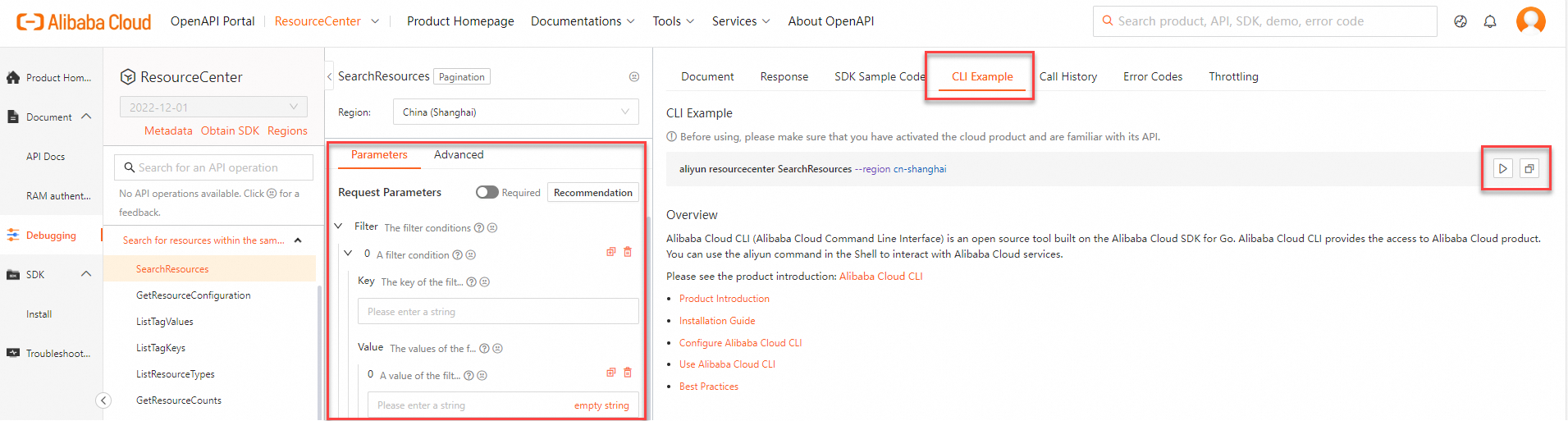The width and height of the screenshot is (1568, 421).
Task: Click feedback smiley in 'No API operations' note
Action: pyautogui.click(x=272, y=194)
